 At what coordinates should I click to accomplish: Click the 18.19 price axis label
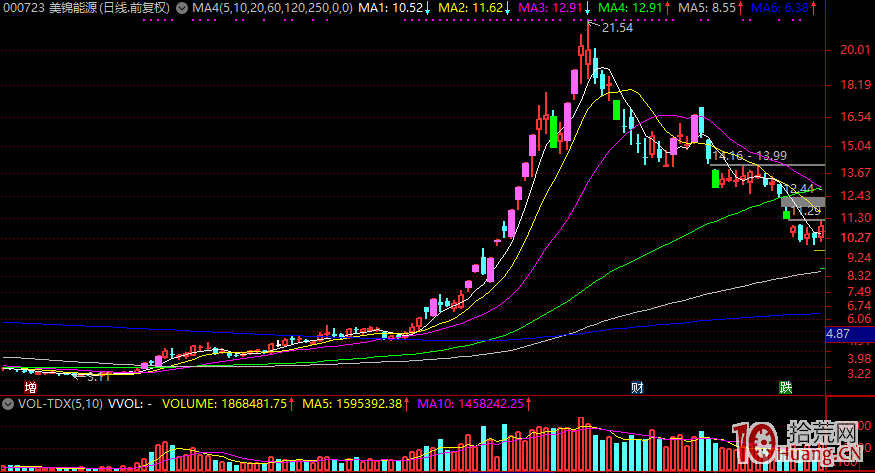click(855, 85)
